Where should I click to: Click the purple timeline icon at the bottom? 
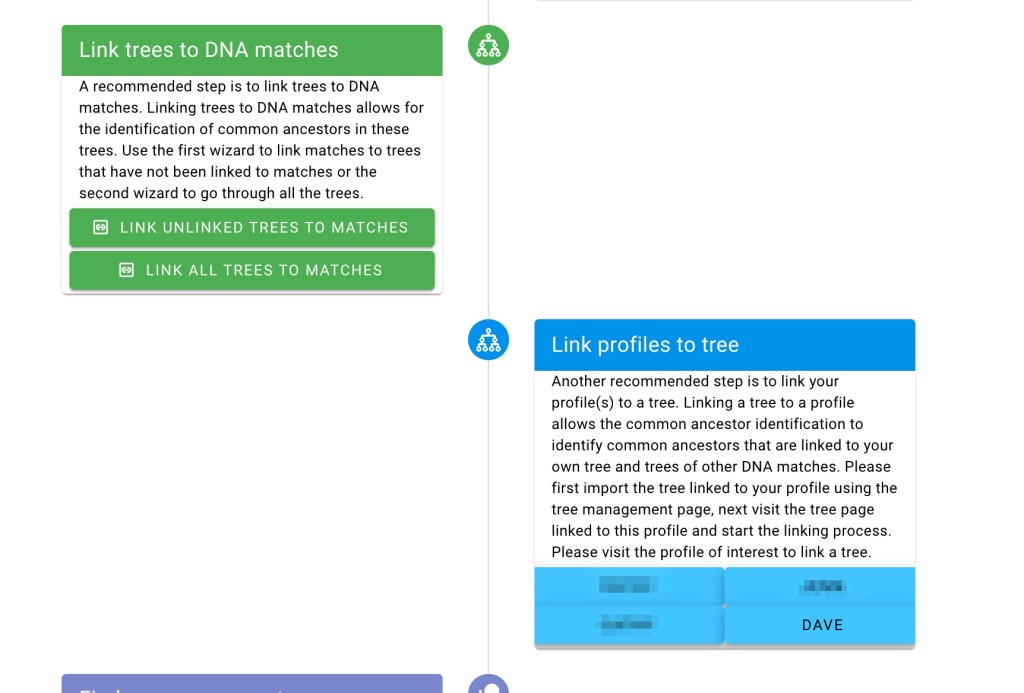click(488, 685)
